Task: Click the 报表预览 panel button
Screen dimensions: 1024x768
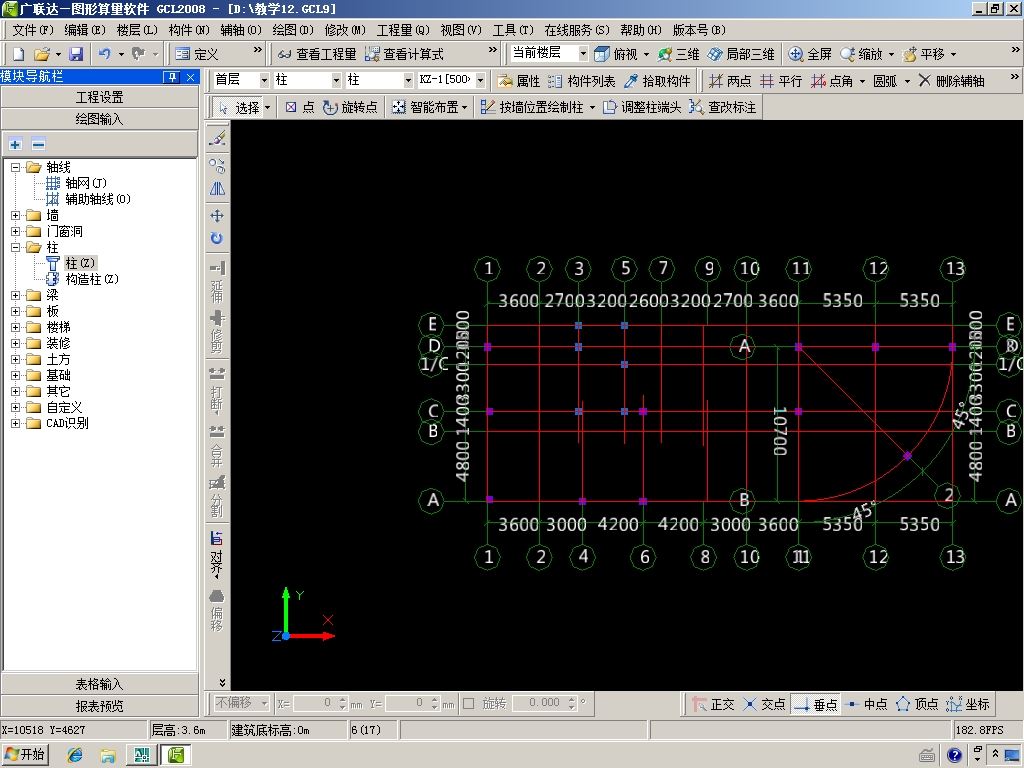Action: [x=99, y=706]
